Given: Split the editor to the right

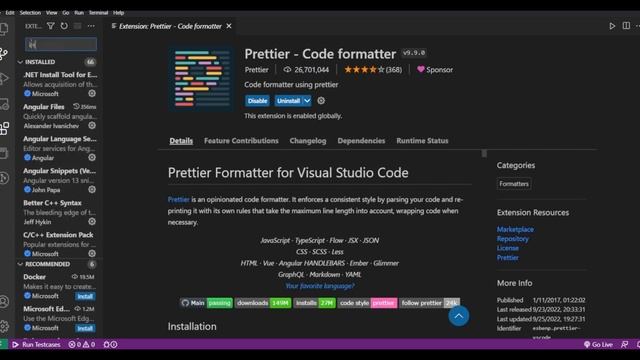Looking at the screenshot, I should [x=626, y=26].
